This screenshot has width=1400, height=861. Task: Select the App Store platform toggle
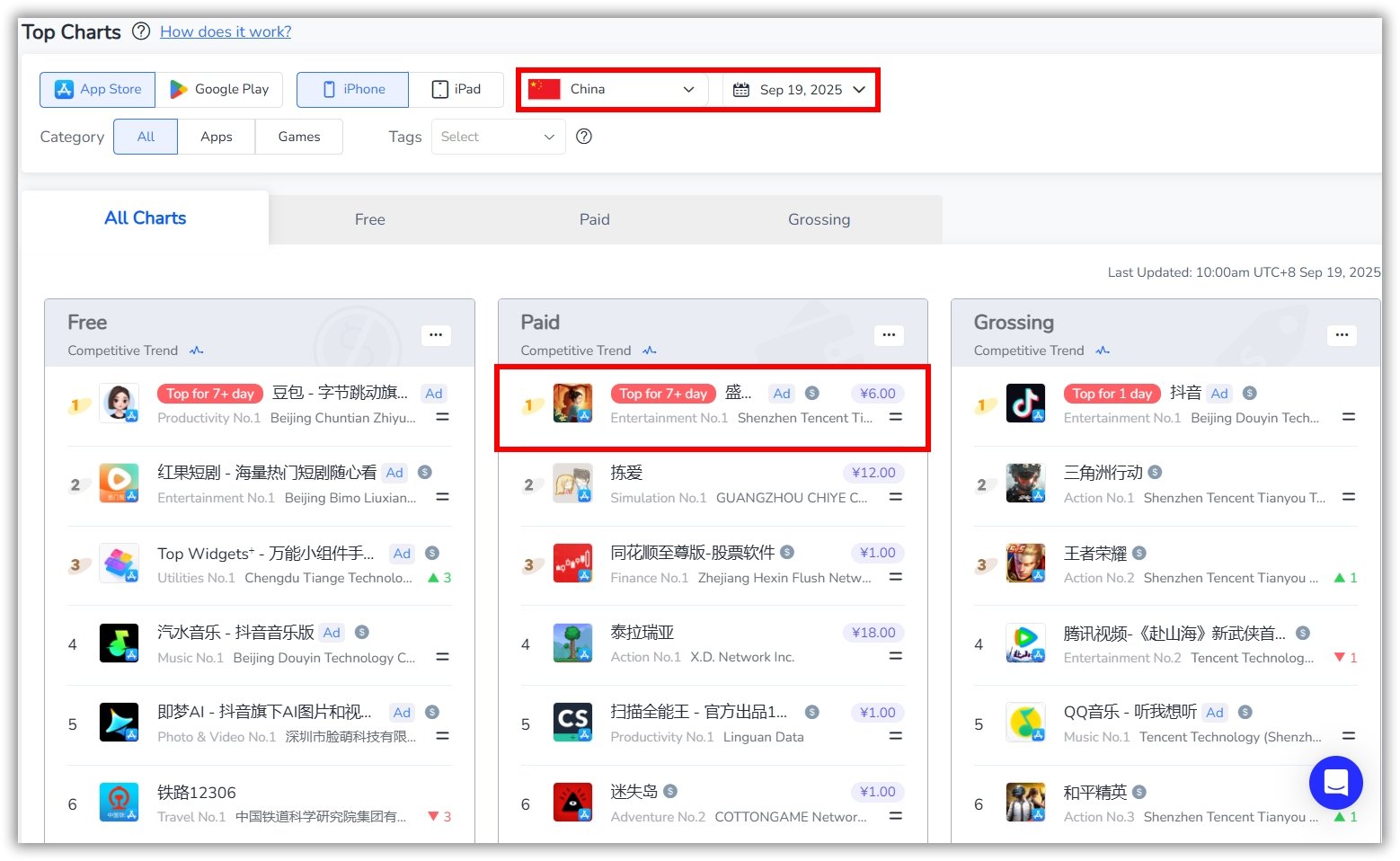98,89
